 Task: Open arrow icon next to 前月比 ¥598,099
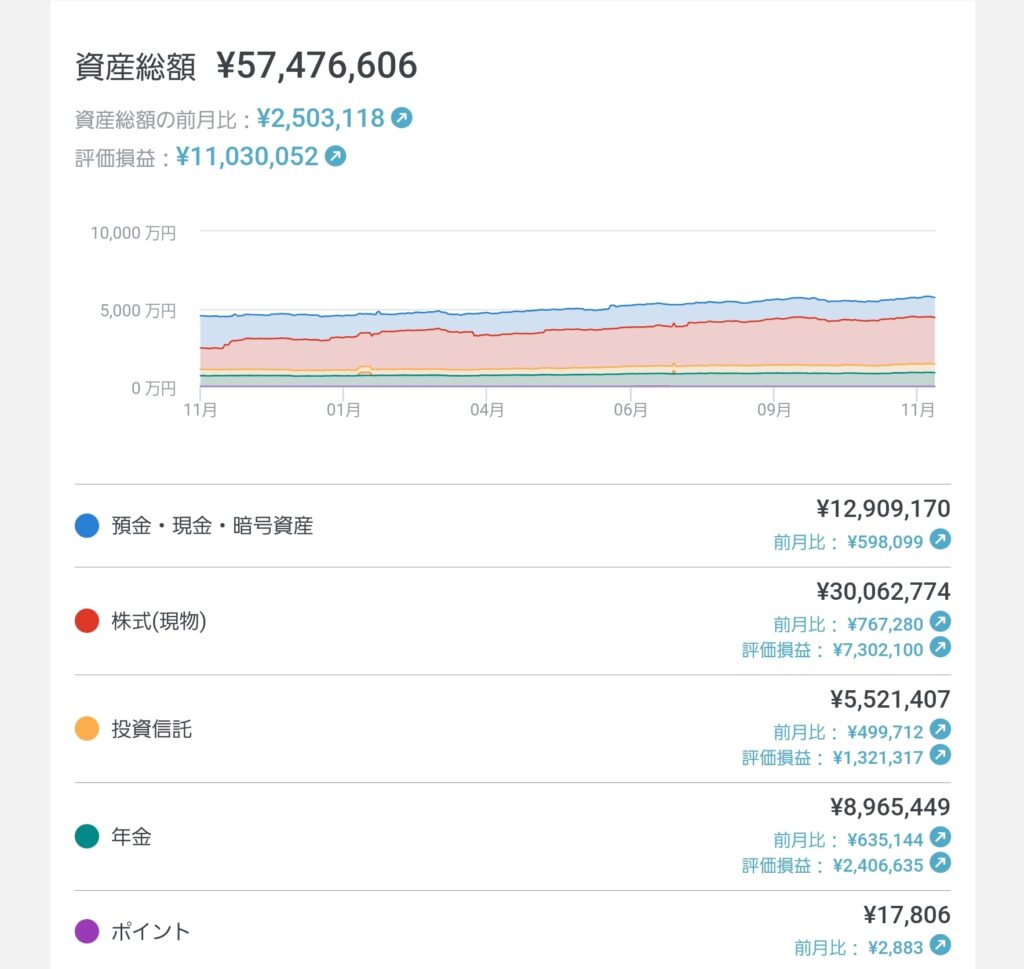click(x=939, y=540)
